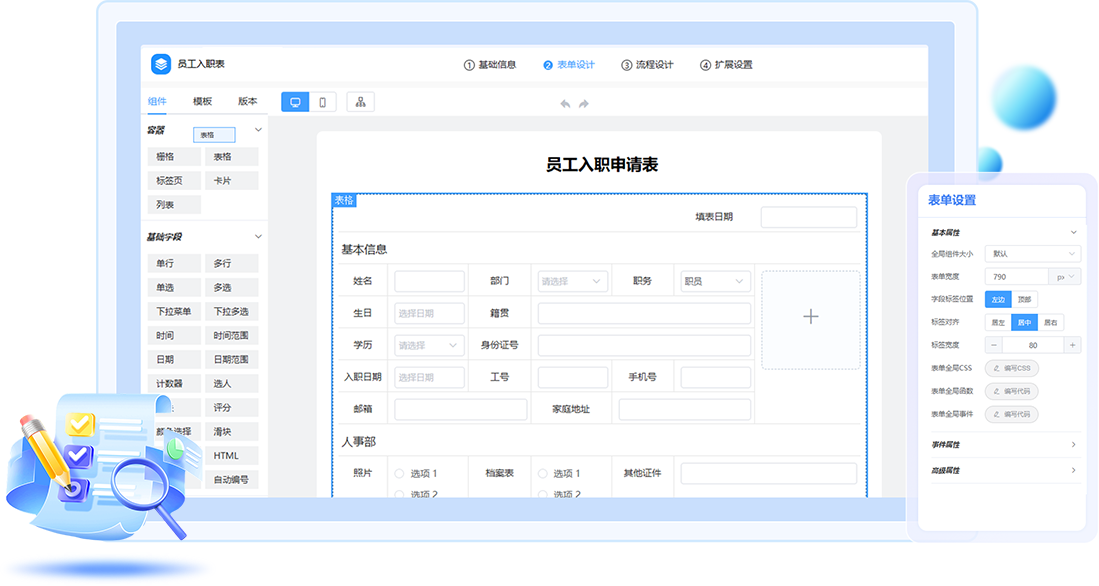Go to step 3 流程设计
Viewport: 1099px width, 586px height.
pos(647,65)
